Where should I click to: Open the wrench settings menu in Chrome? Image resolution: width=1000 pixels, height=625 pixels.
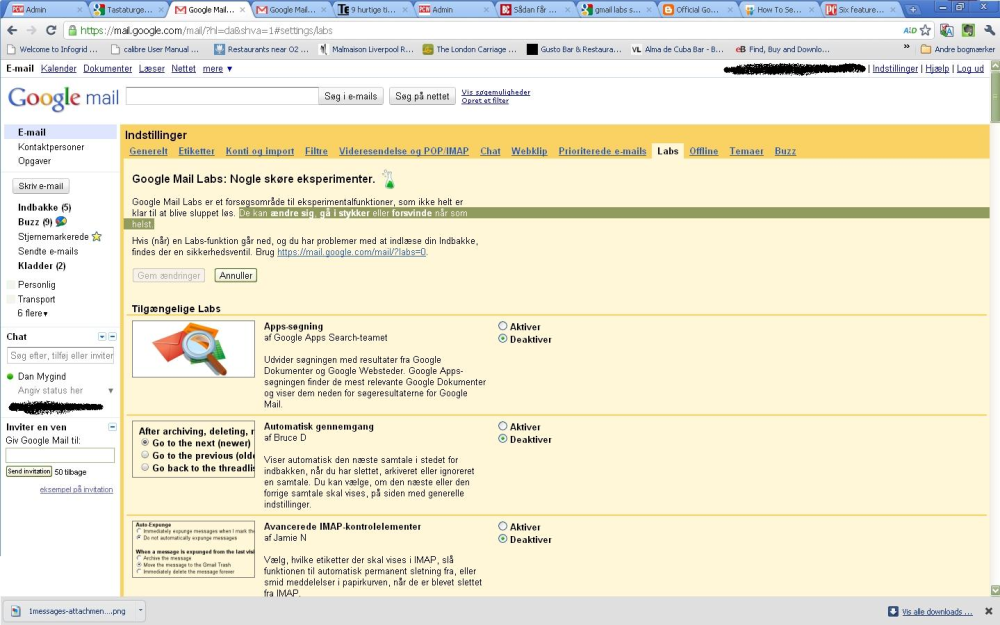pos(989,30)
